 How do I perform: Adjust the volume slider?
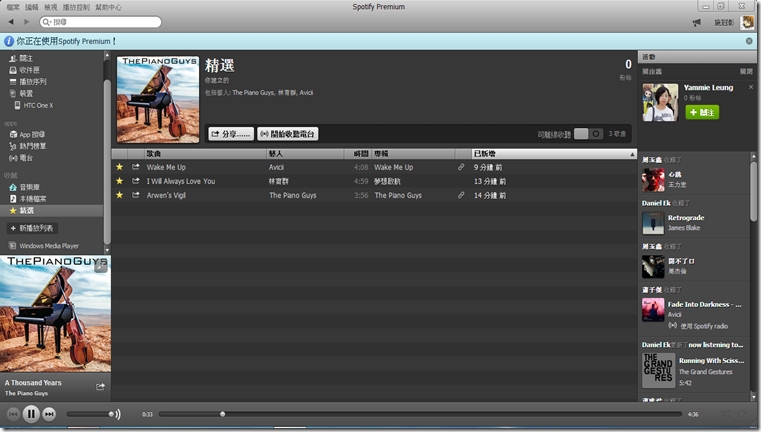[90, 414]
